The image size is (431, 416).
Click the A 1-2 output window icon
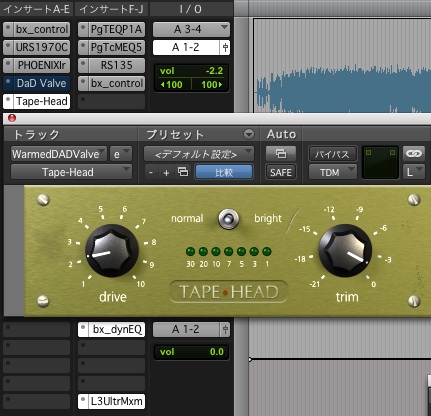tap(225, 47)
